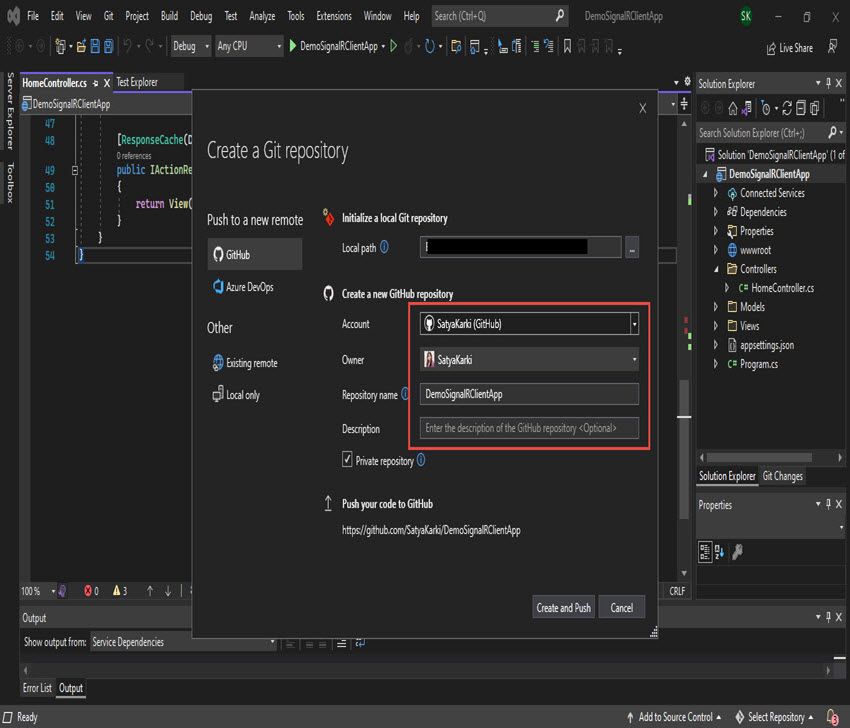The image size is (850, 728).
Task: Click the bookmark toolbar icon
Action: 567,46
